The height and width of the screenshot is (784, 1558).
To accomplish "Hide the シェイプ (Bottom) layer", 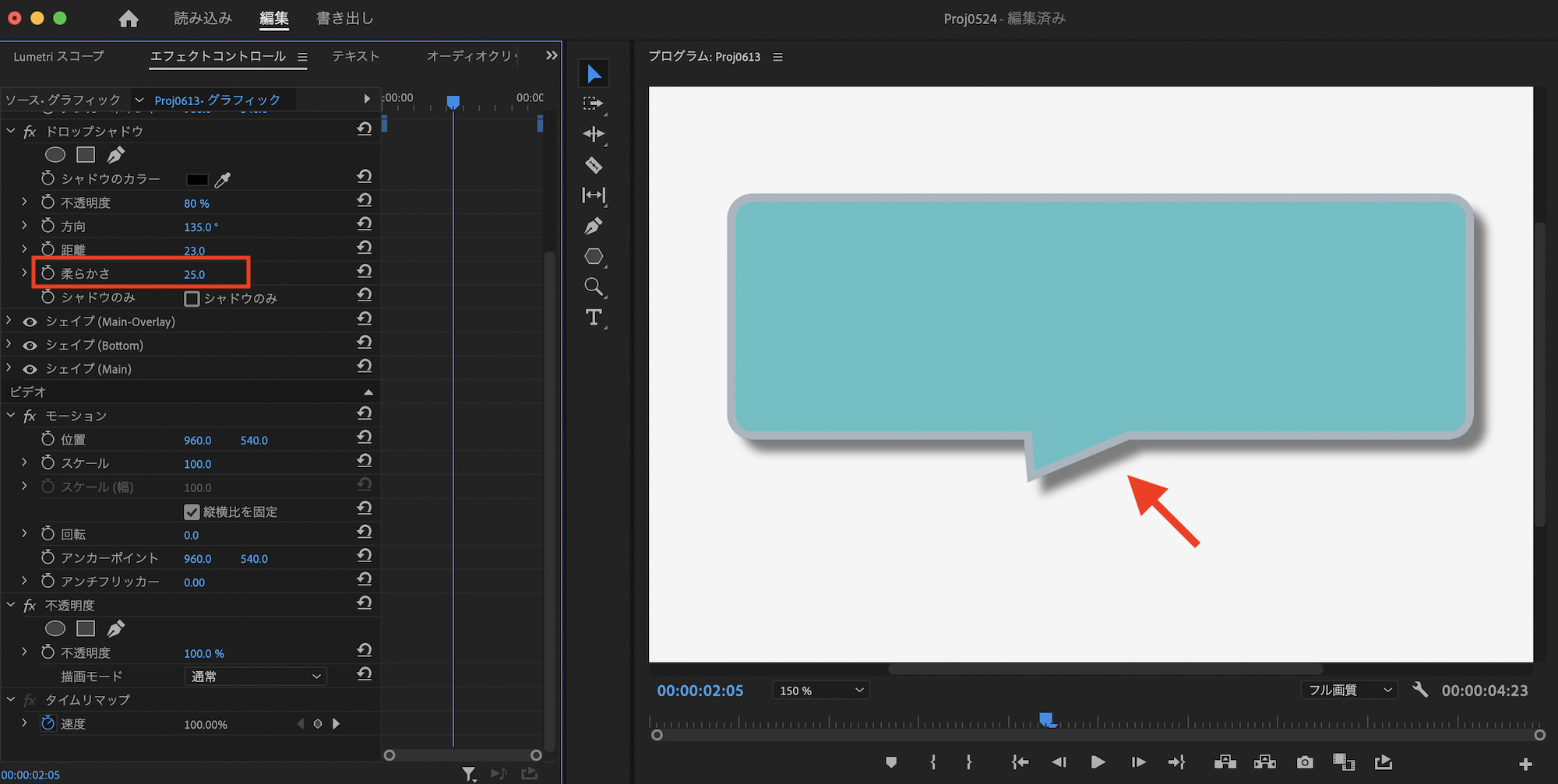I will pos(30,346).
